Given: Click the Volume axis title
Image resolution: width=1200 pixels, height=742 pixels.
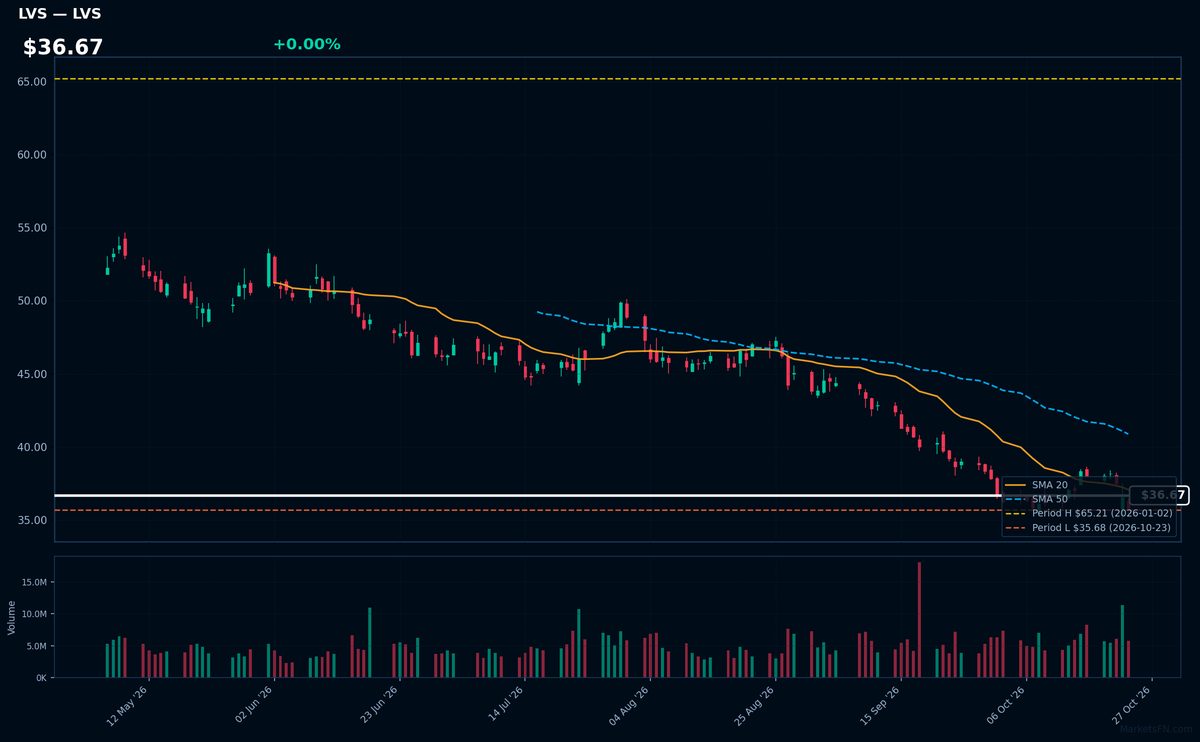Looking at the screenshot, I should [x=11, y=617].
